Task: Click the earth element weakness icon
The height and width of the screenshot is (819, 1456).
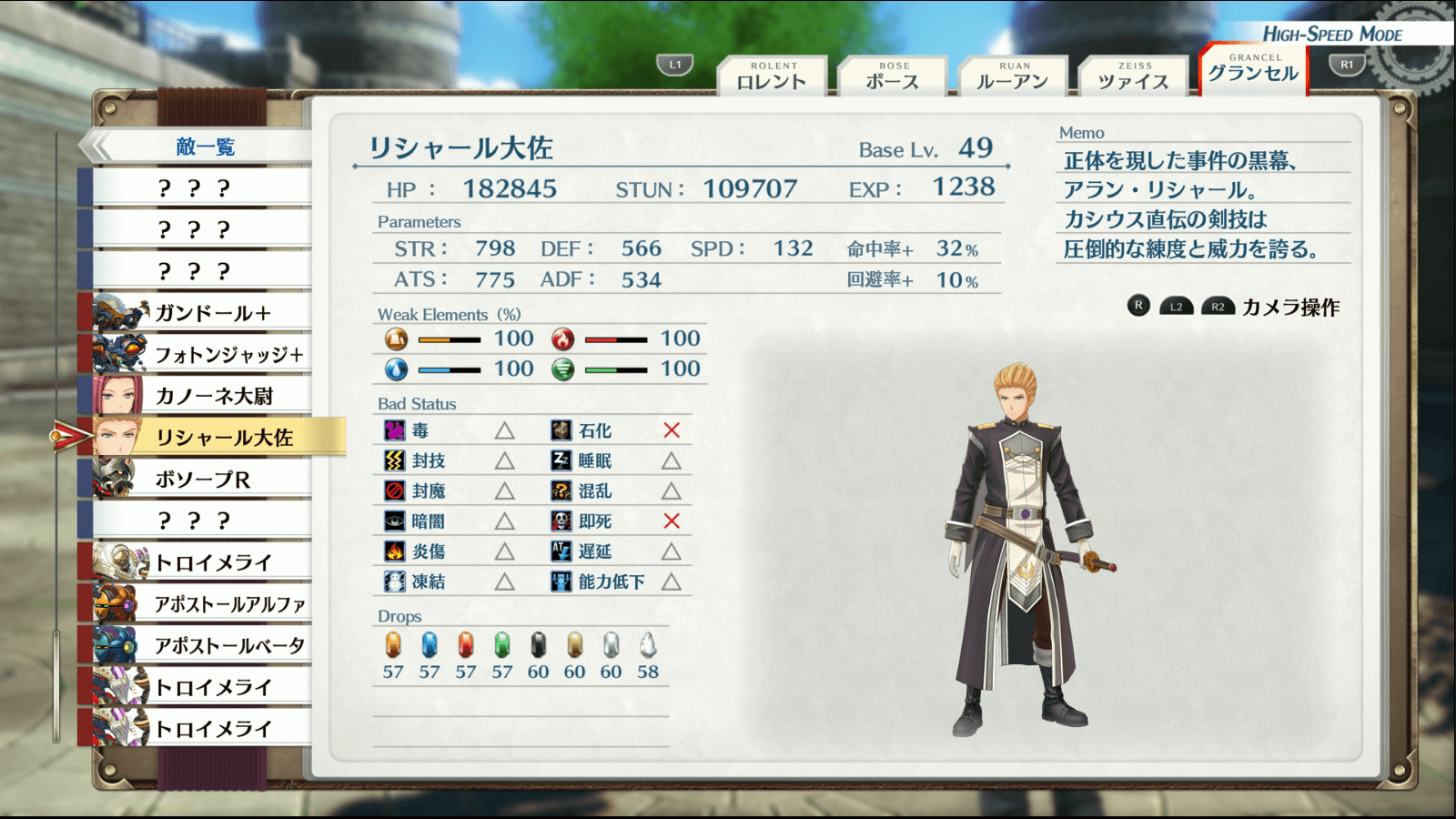Action: point(396,339)
